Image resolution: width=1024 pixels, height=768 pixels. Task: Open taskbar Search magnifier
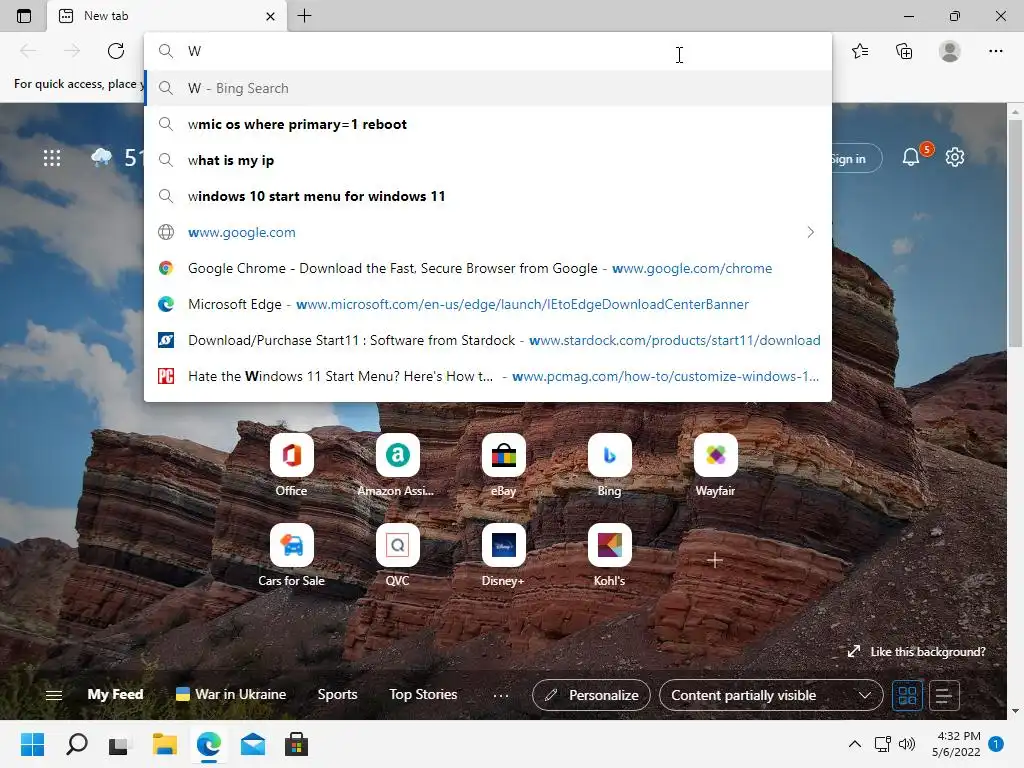tap(76, 744)
